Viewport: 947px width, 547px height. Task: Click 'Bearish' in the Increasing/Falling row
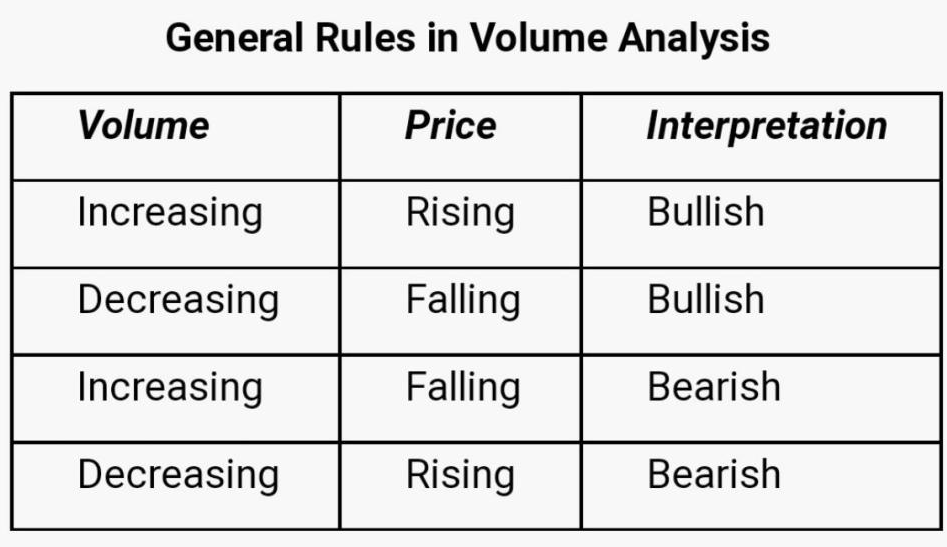coord(713,388)
